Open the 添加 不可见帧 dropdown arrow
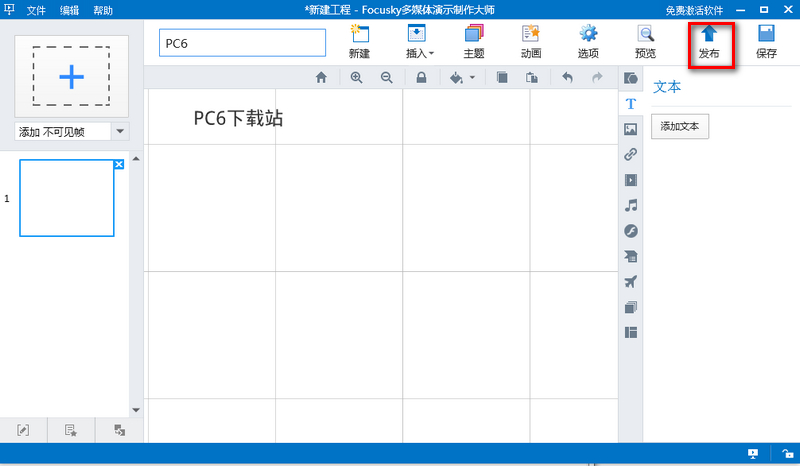 point(120,132)
